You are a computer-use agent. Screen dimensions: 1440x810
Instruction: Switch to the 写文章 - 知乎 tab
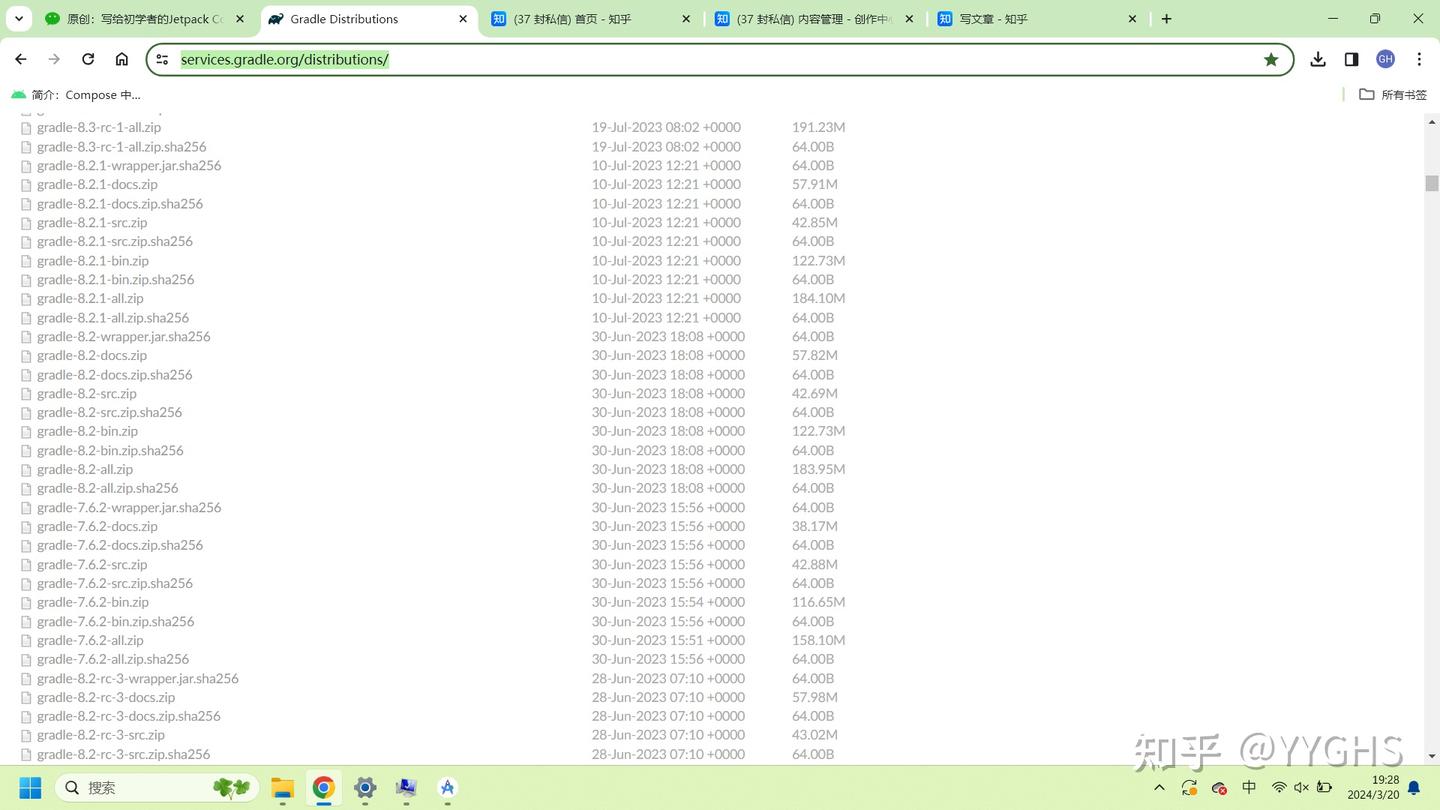(1037, 19)
